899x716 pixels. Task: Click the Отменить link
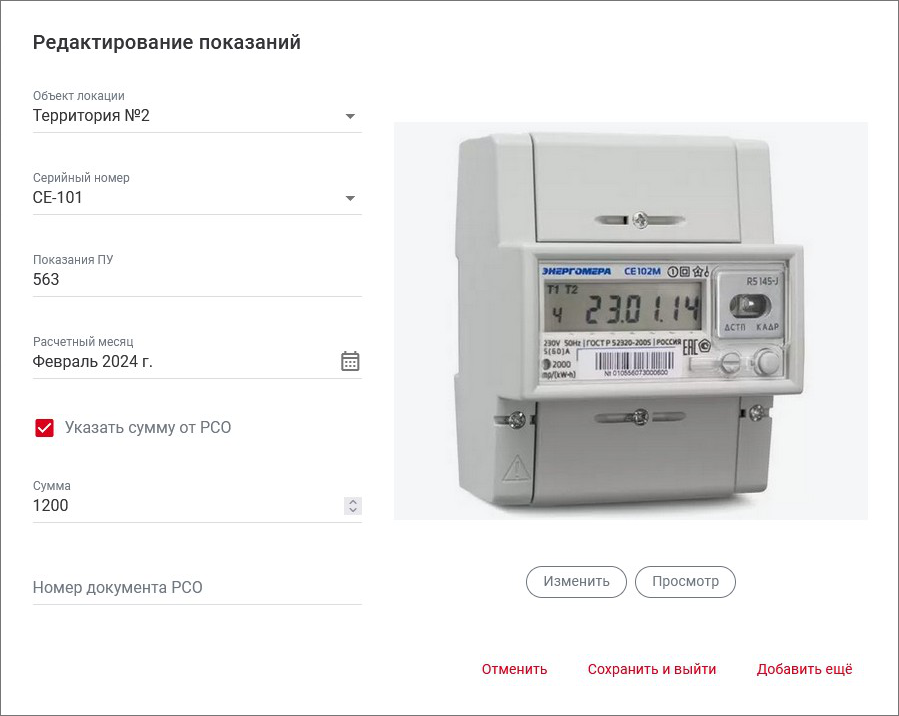pyautogui.click(x=514, y=670)
